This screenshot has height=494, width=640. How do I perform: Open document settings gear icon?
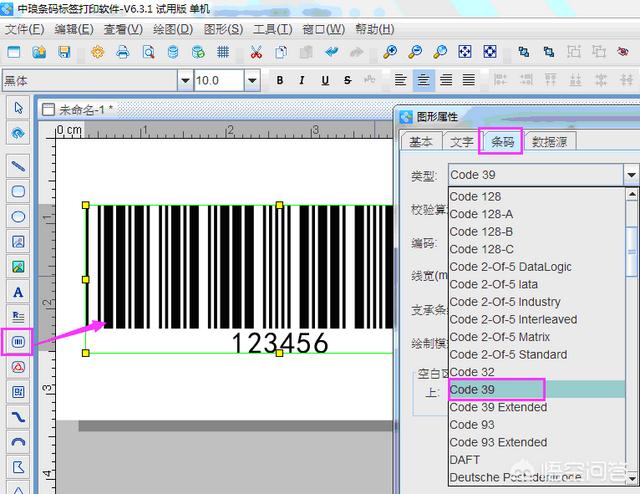click(x=98, y=52)
